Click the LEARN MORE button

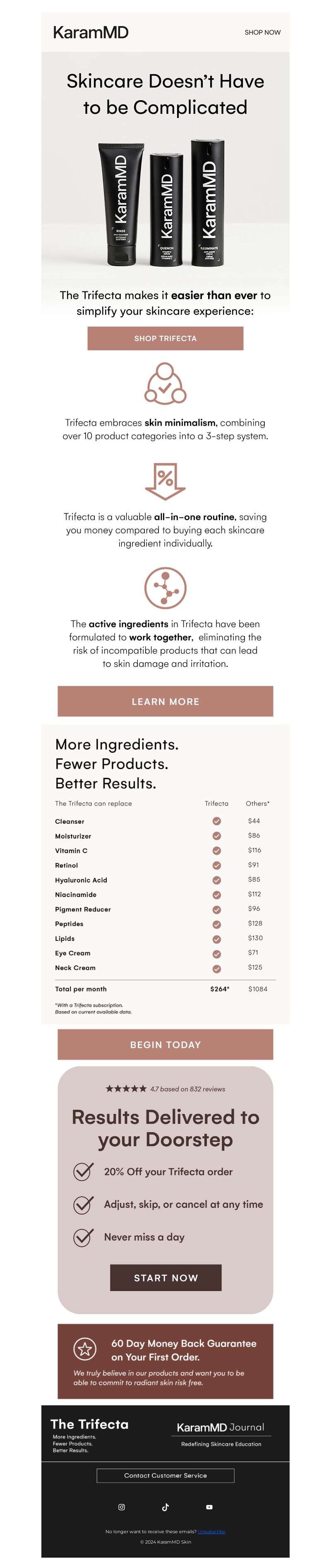(x=165, y=701)
